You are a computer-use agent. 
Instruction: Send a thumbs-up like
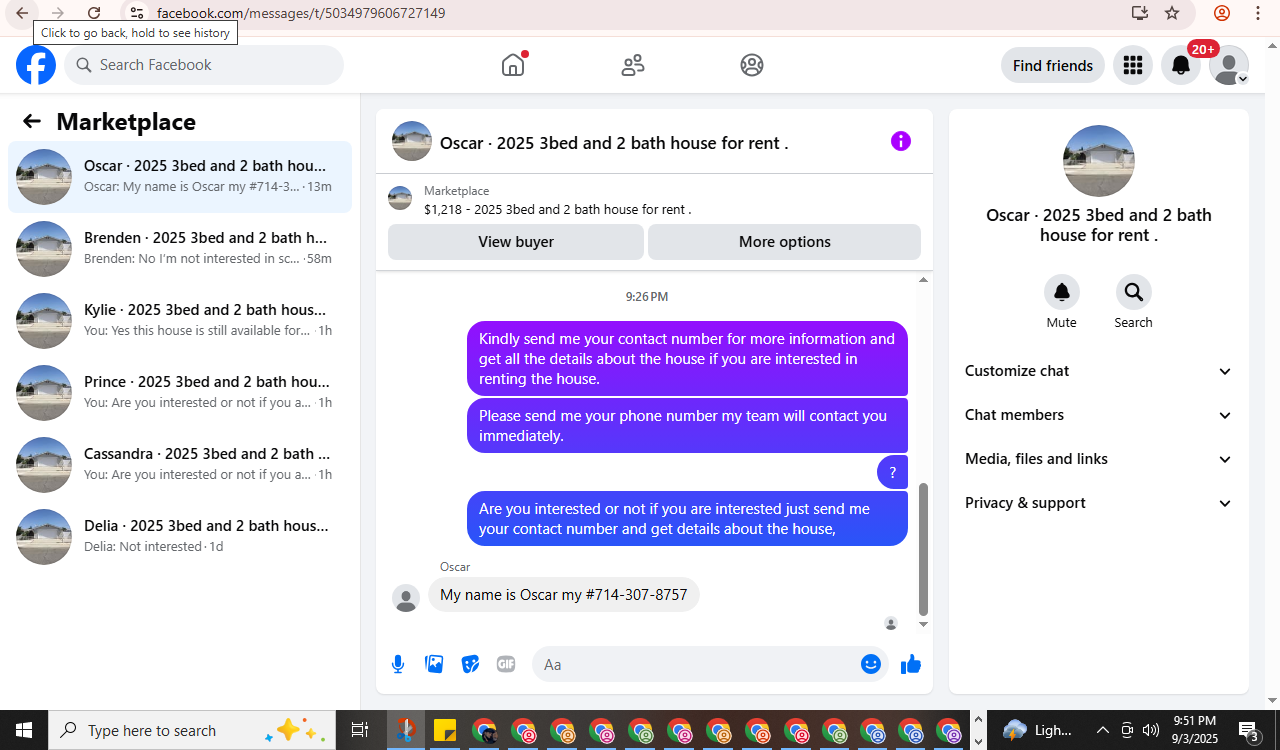(x=911, y=664)
